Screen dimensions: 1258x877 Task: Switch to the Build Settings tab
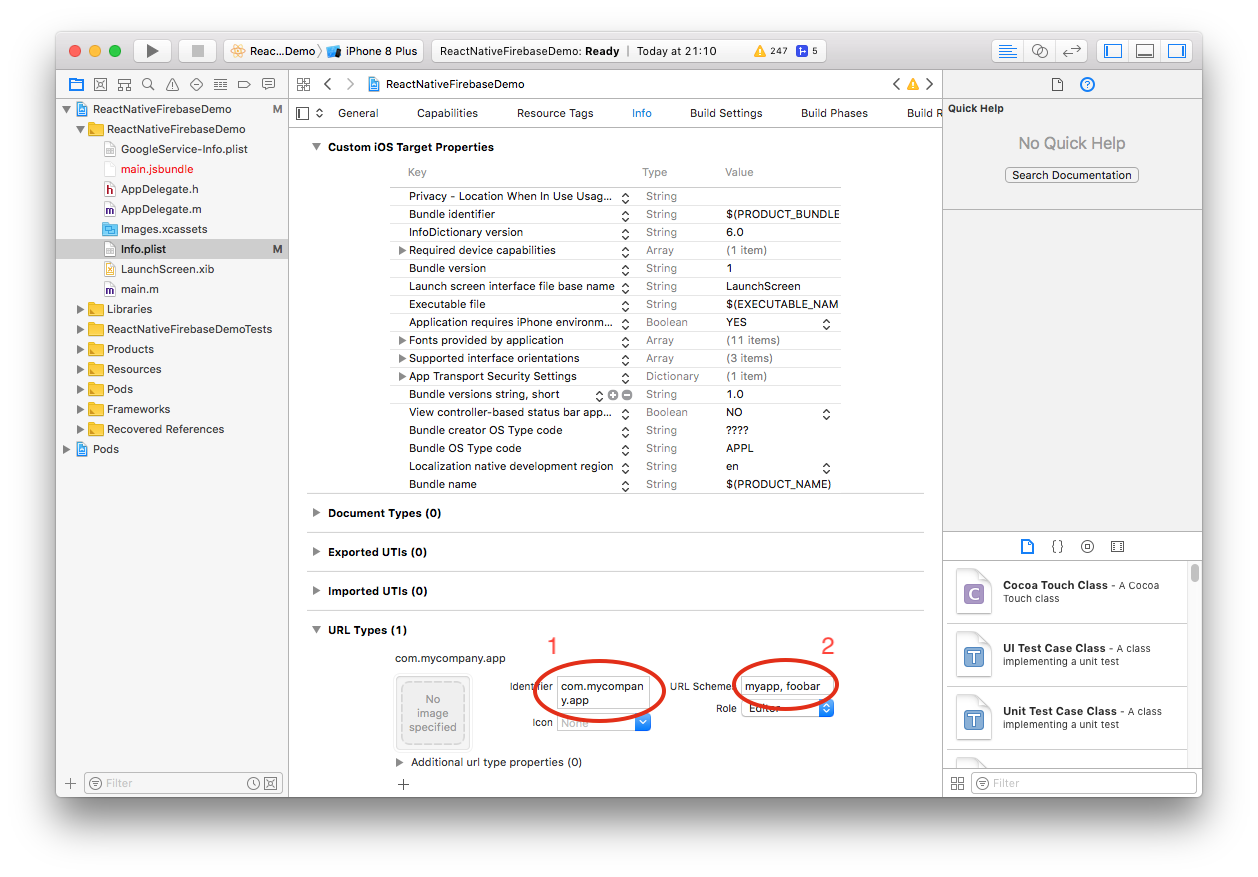tap(726, 113)
